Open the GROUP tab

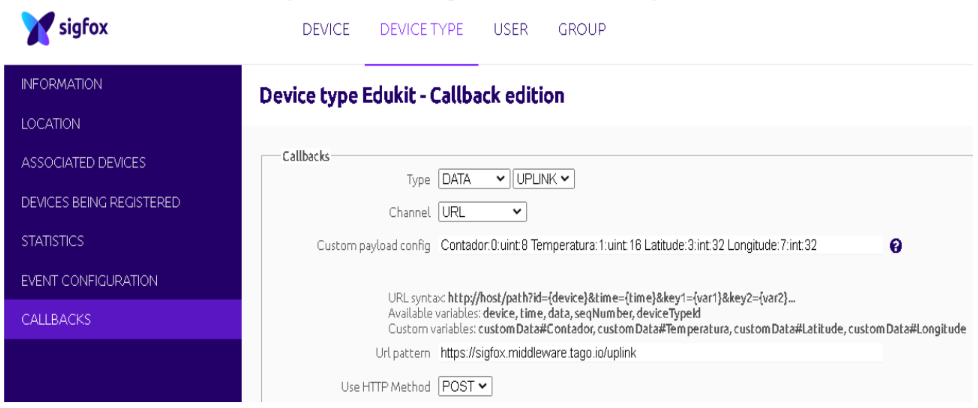coord(582,29)
